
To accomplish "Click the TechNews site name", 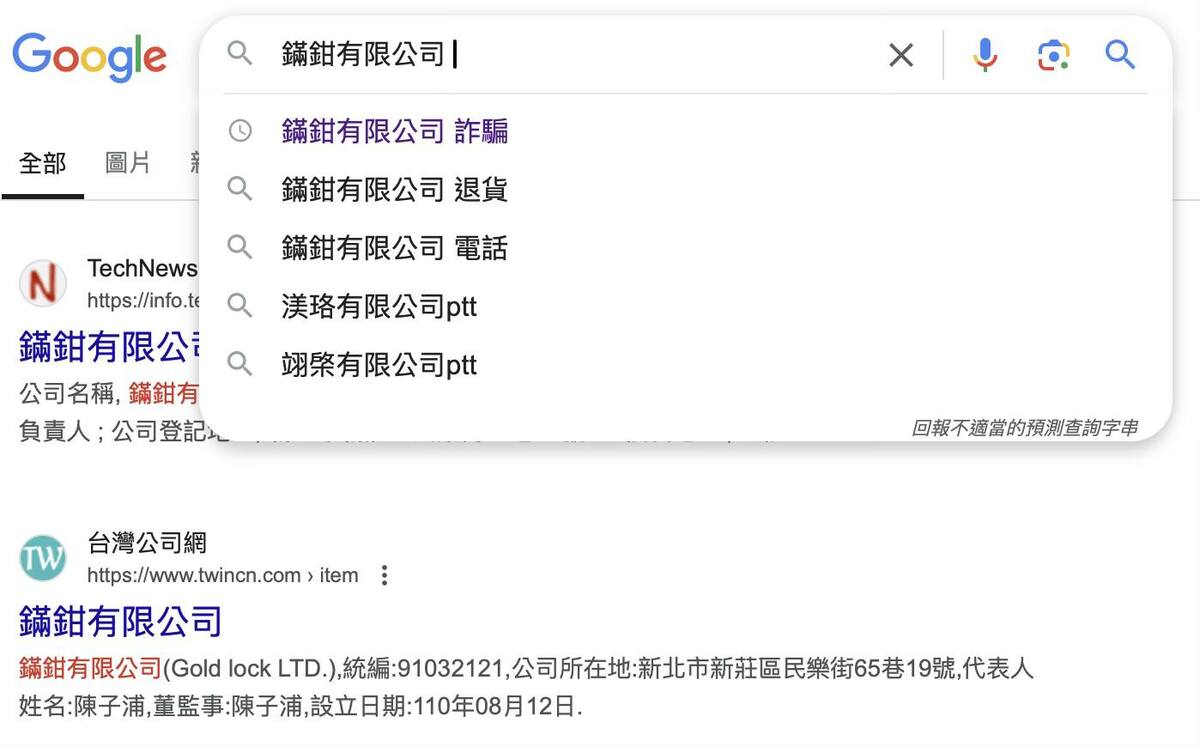I will [x=142, y=268].
